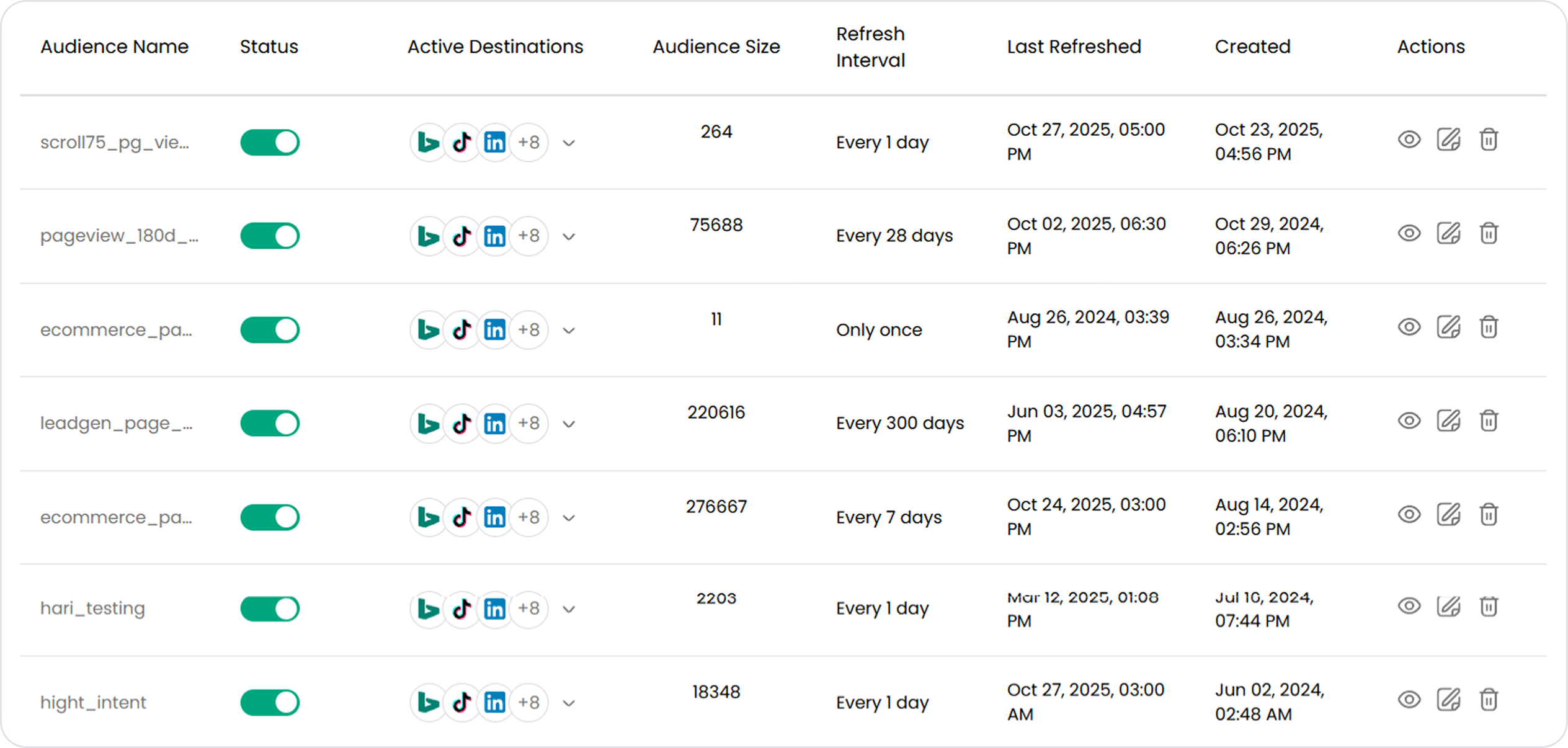This screenshot has width=1568, height=748.
Task: Click trash icon for hight_intent row
Action: click(1489, 700)
